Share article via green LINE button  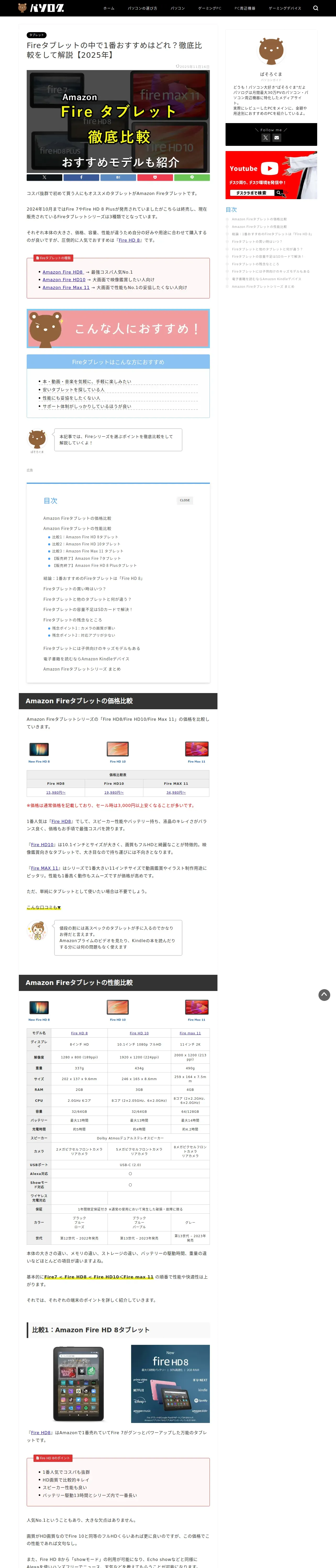(x=192, y=177)
